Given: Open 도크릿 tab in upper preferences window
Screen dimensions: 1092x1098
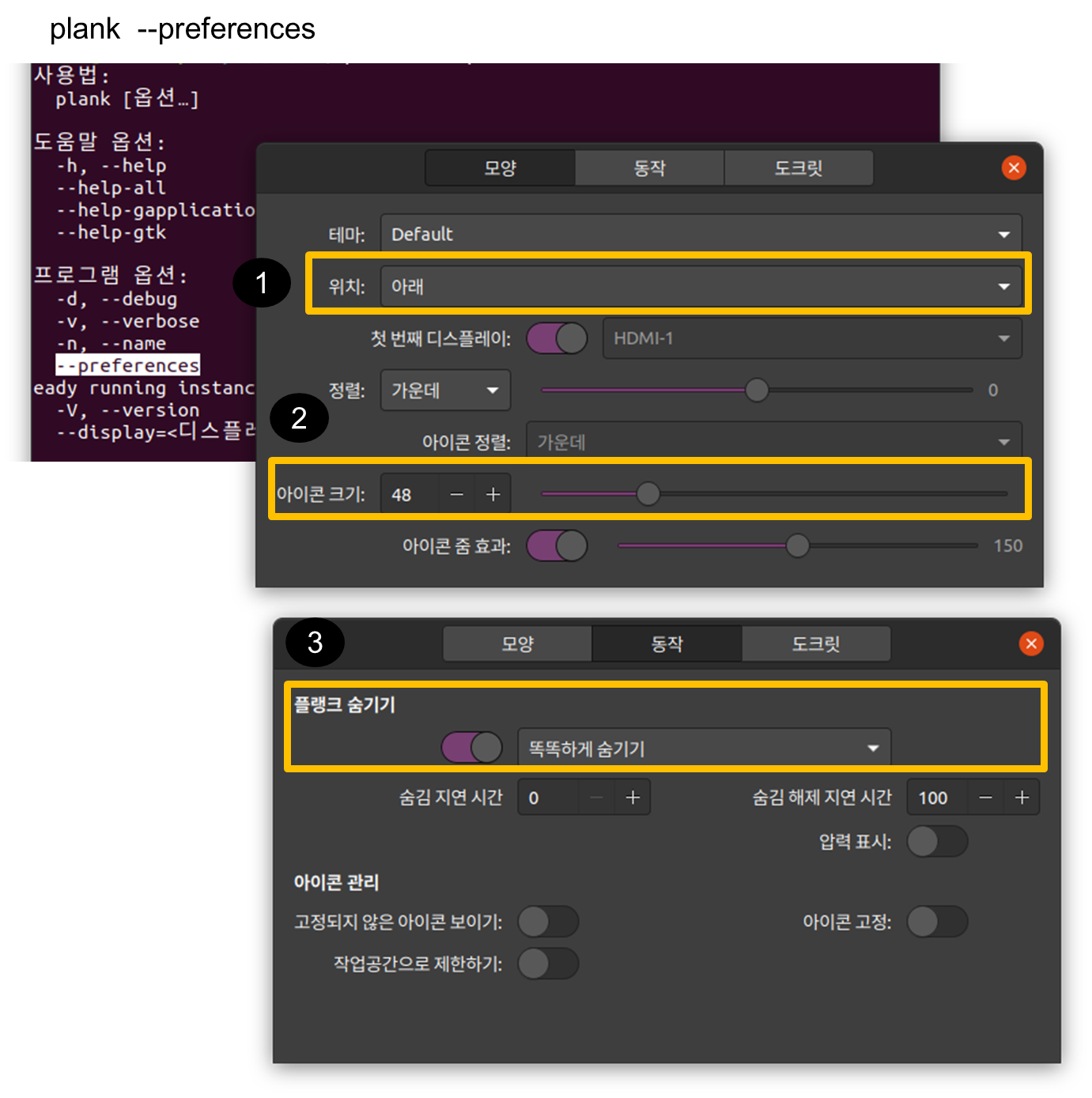Looking at the screenshot, I should (799, 168).
